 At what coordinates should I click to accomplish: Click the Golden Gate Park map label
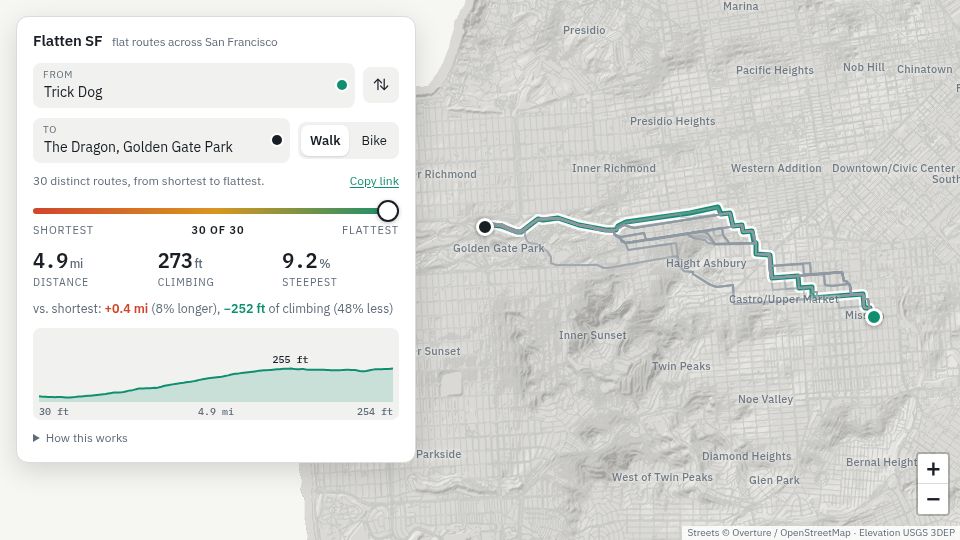[x=498, y=248]
